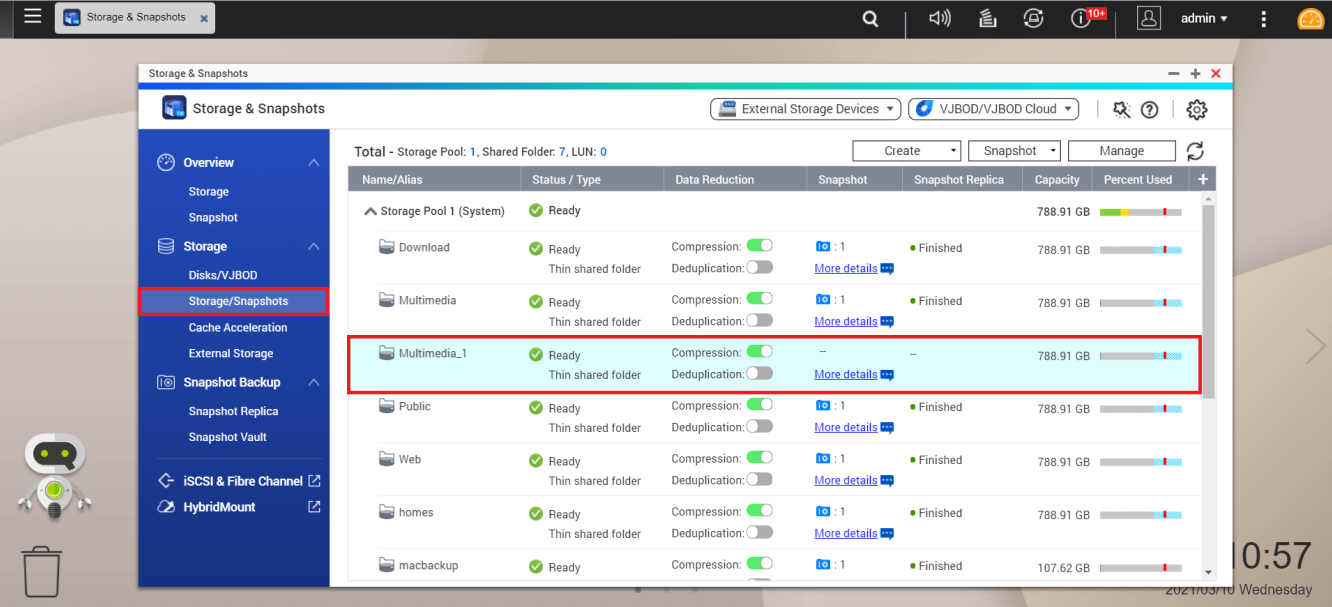Click the Manage button
This screenshot has width=1332, height=607.
[x=1121, y=151]
